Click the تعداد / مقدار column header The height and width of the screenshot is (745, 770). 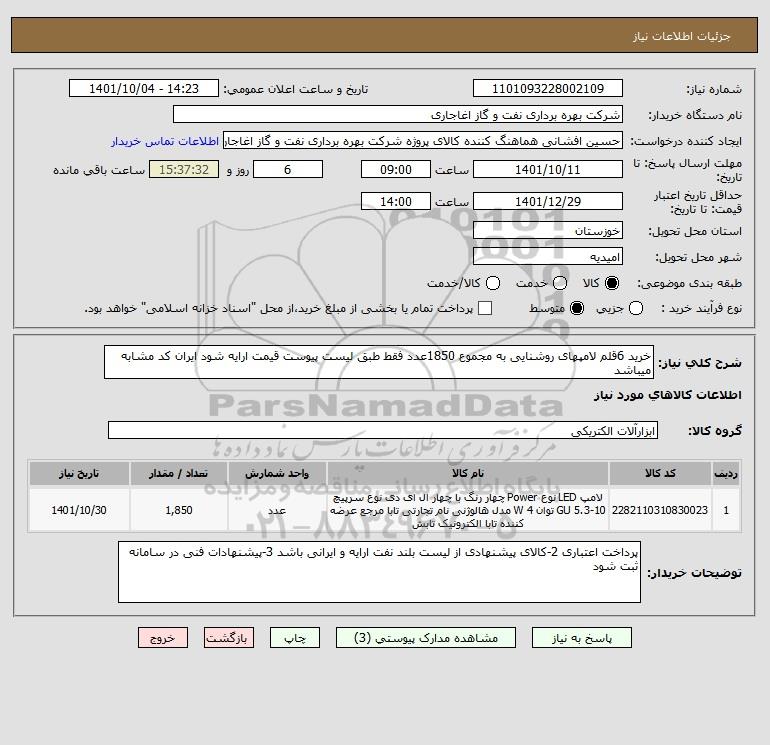[179, 473]
